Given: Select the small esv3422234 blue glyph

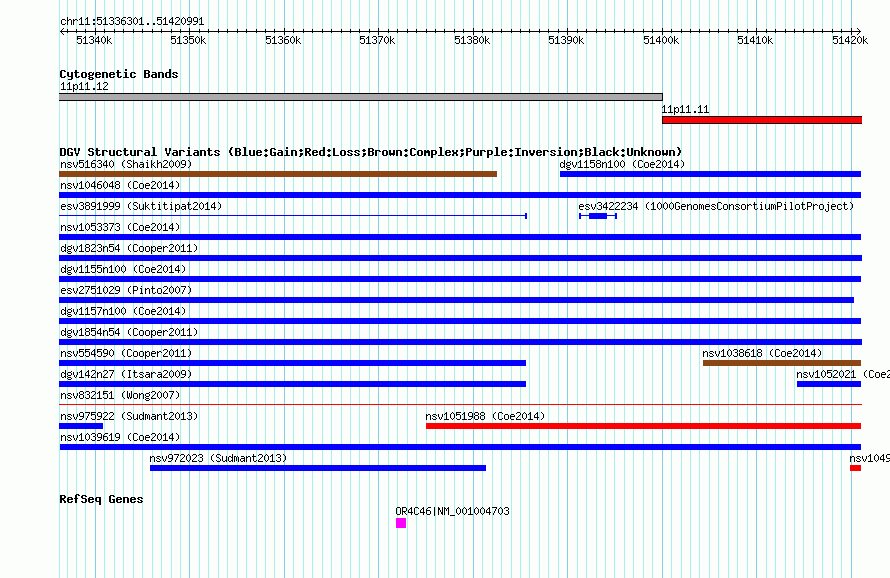Looking at the screenshot, I should [x=598, y=216].
